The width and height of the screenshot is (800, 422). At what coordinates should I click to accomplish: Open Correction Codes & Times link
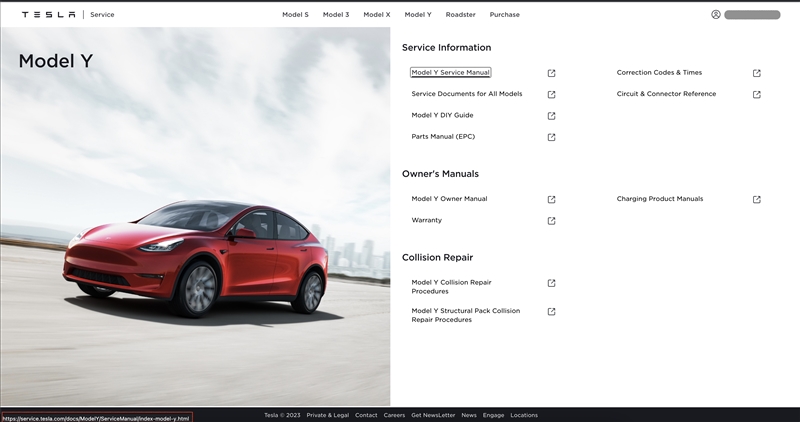tap(659, 72)
